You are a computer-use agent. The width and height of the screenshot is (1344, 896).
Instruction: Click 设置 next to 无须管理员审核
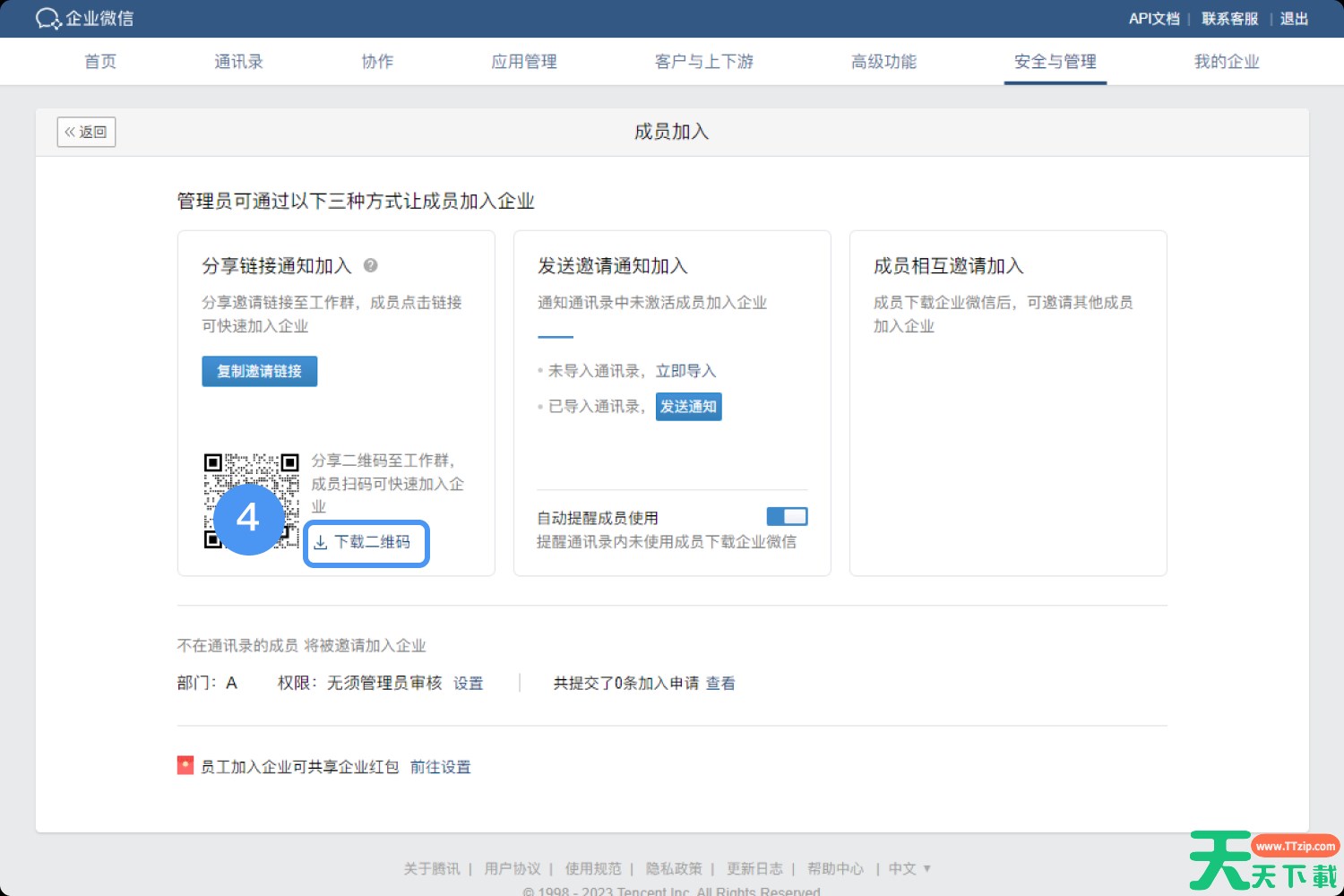468,683
